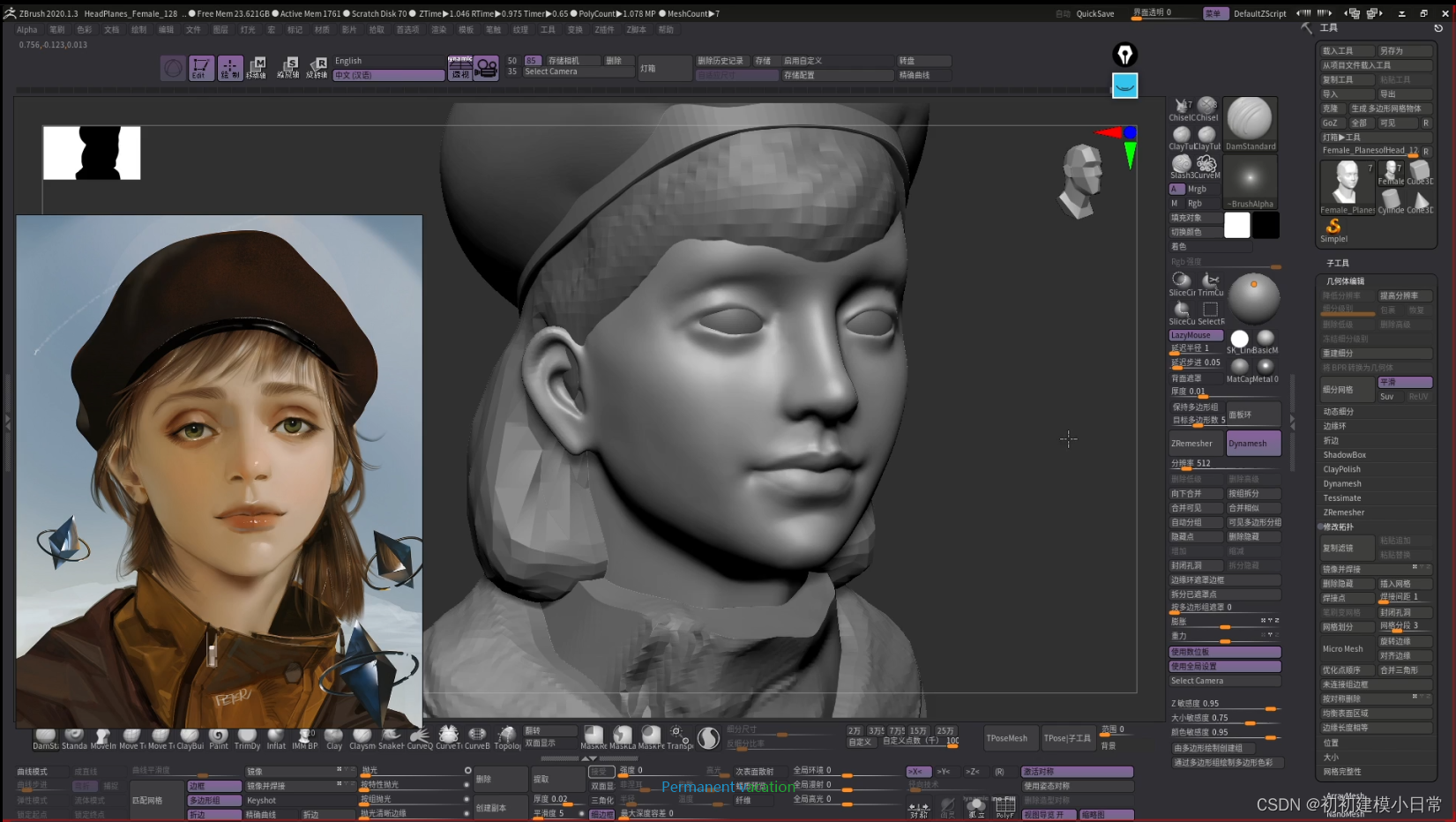Select the SimpleBrush tool icon
This screenshot has height=822, width=1456.
(x=1333, y=228)
